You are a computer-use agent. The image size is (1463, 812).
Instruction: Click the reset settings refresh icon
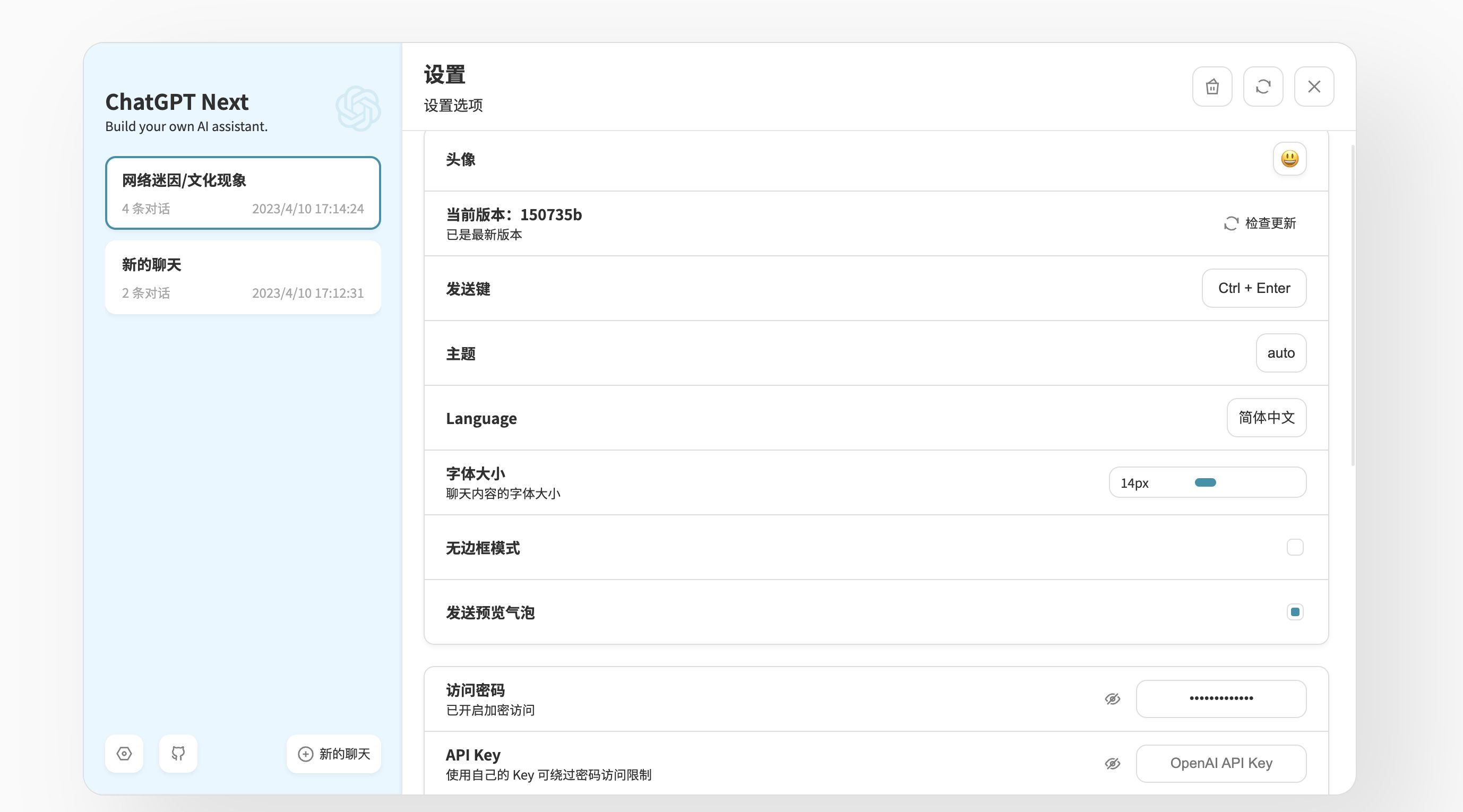click(x=1263, y=87)
